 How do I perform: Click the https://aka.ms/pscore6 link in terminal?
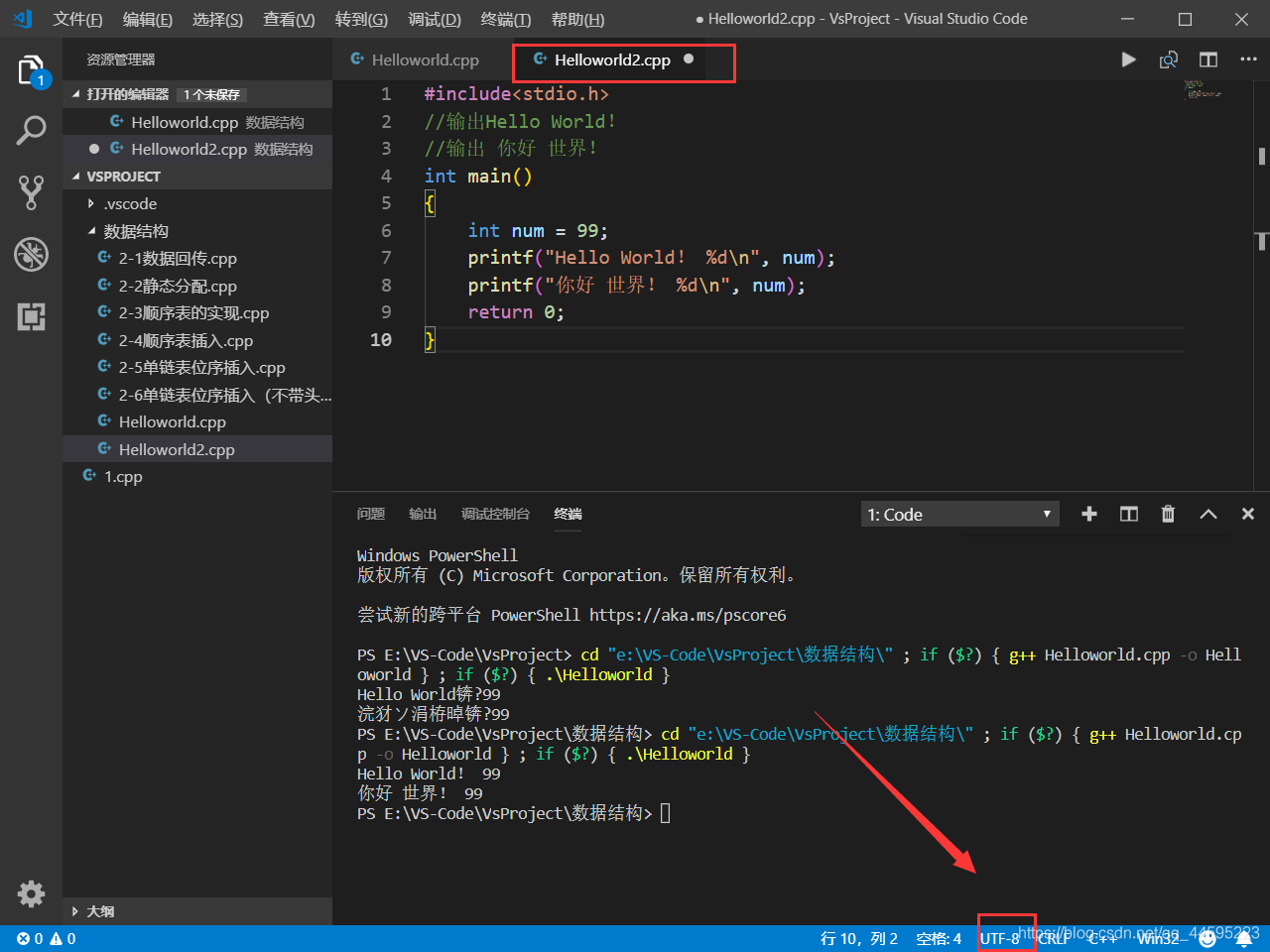tap(688, 615)
